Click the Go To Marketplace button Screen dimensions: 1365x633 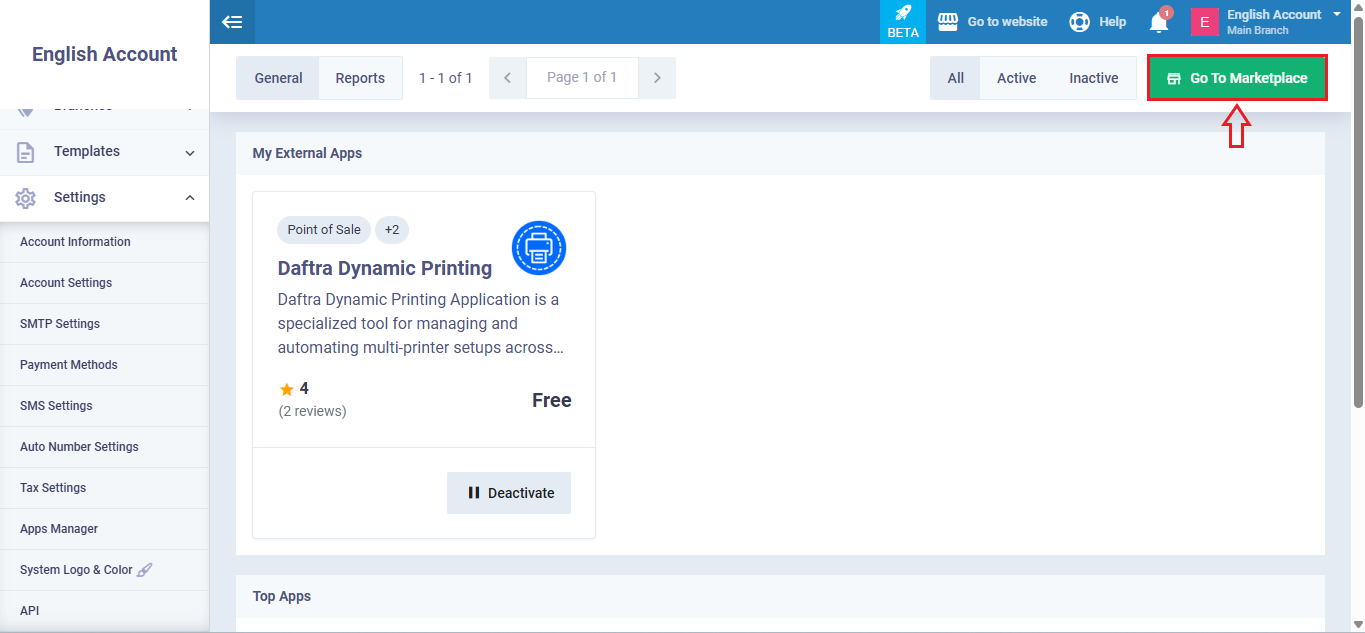[x=1237, y=78]
